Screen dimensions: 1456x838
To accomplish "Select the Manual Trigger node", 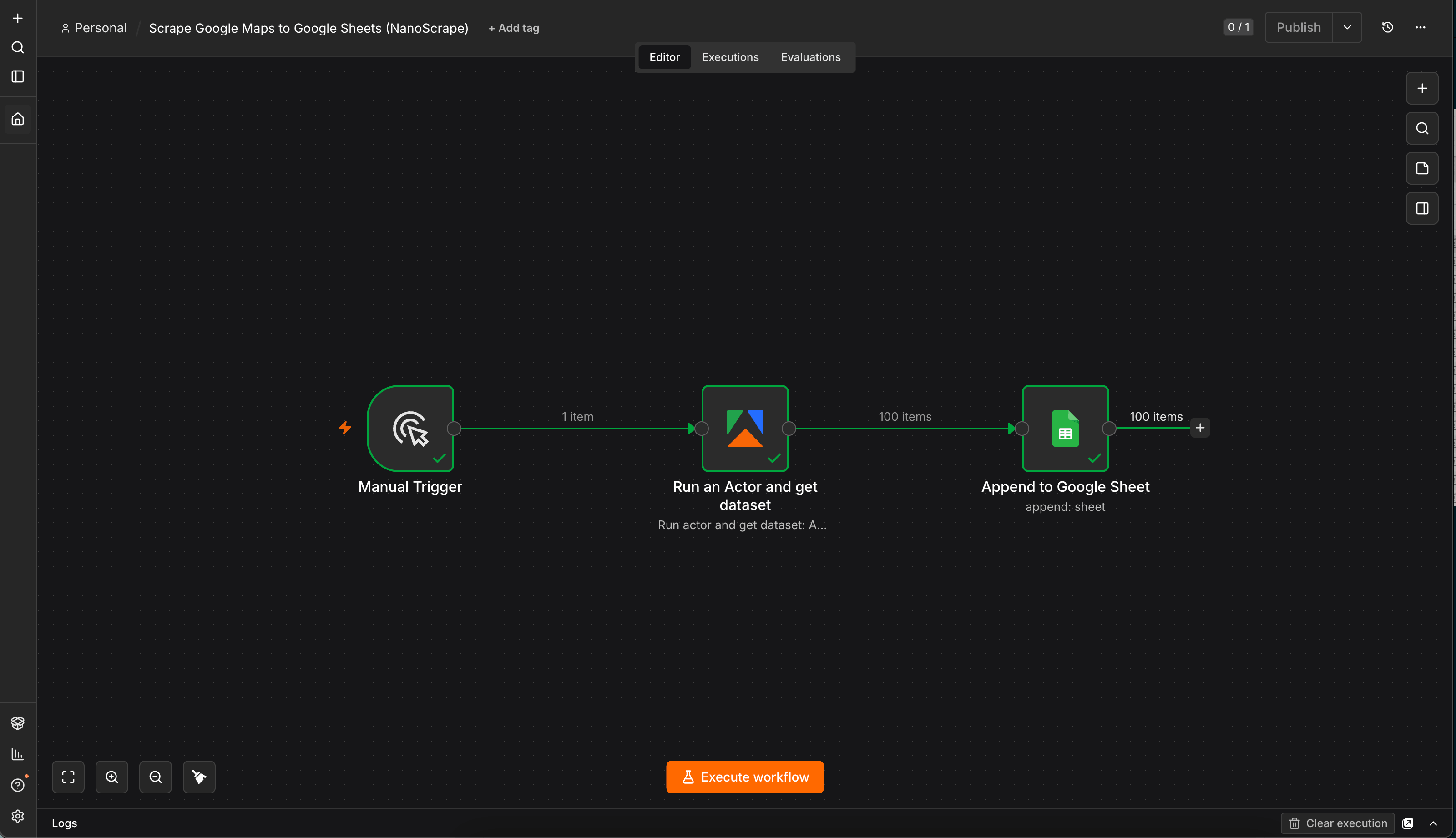I will (x=410, y=428).
